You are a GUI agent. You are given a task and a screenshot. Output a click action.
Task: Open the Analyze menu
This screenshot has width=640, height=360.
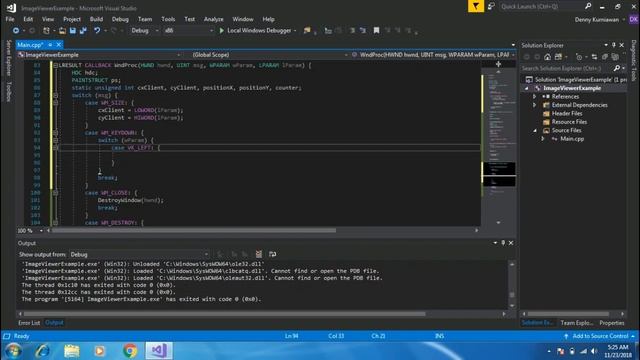point(213,19)
